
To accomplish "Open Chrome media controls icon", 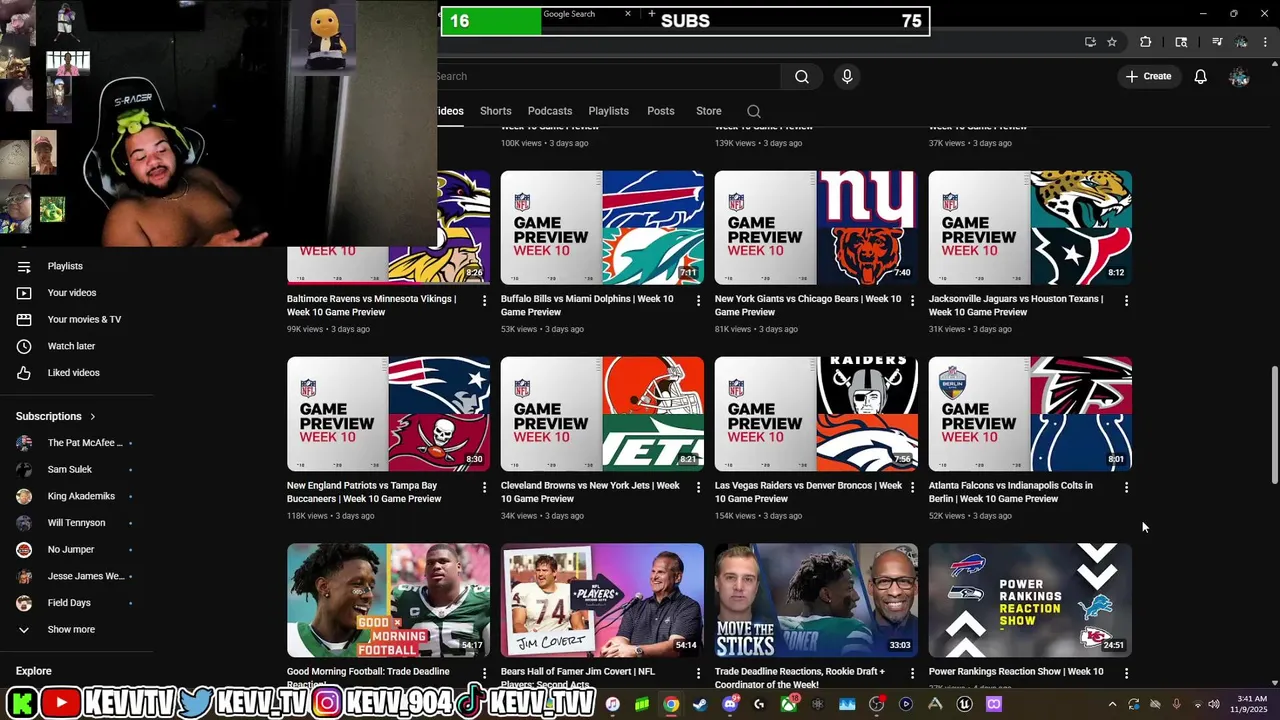I will [1216, 42].
